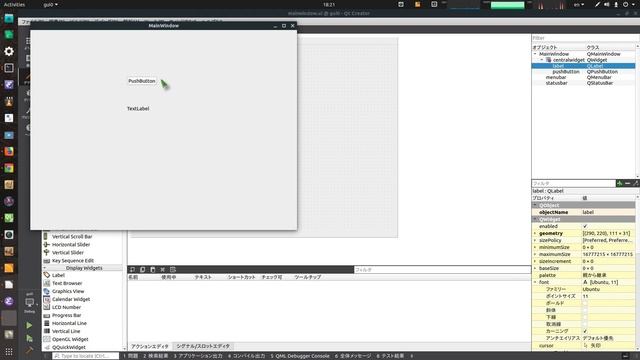Select the statusbar row in object tree

(583, 83)
